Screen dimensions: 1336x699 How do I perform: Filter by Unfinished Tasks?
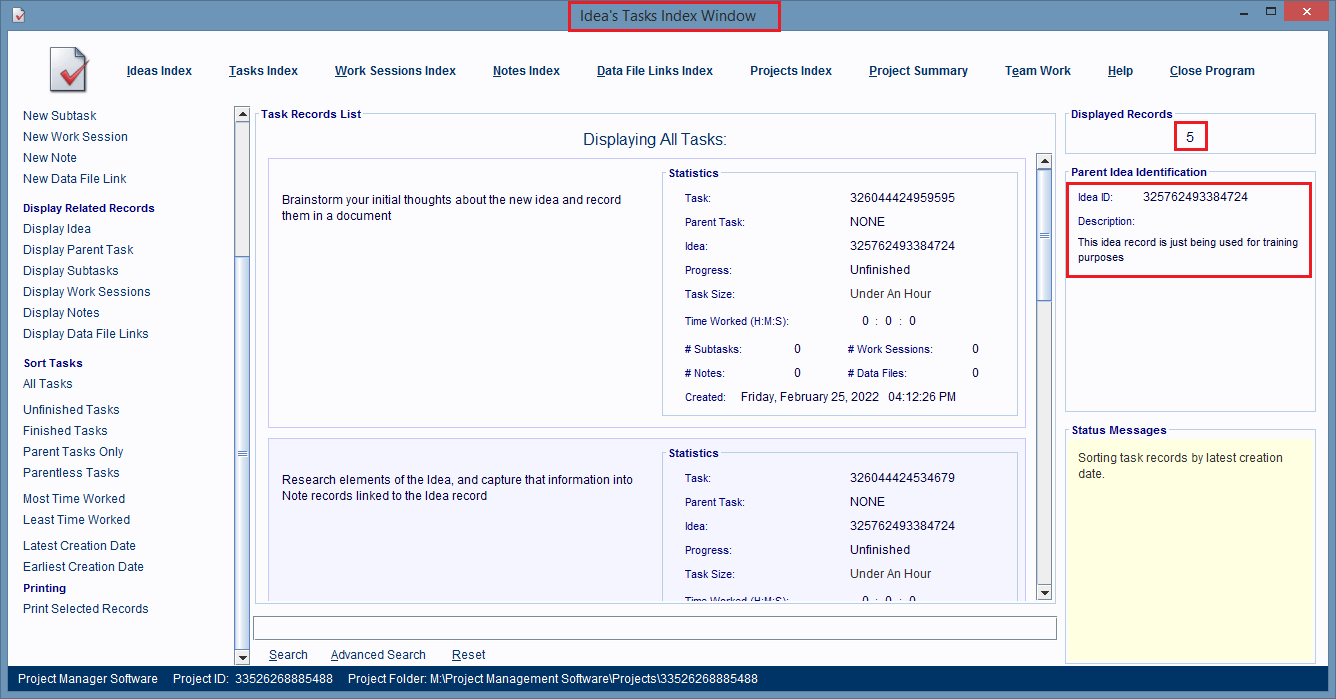[71, 410]
